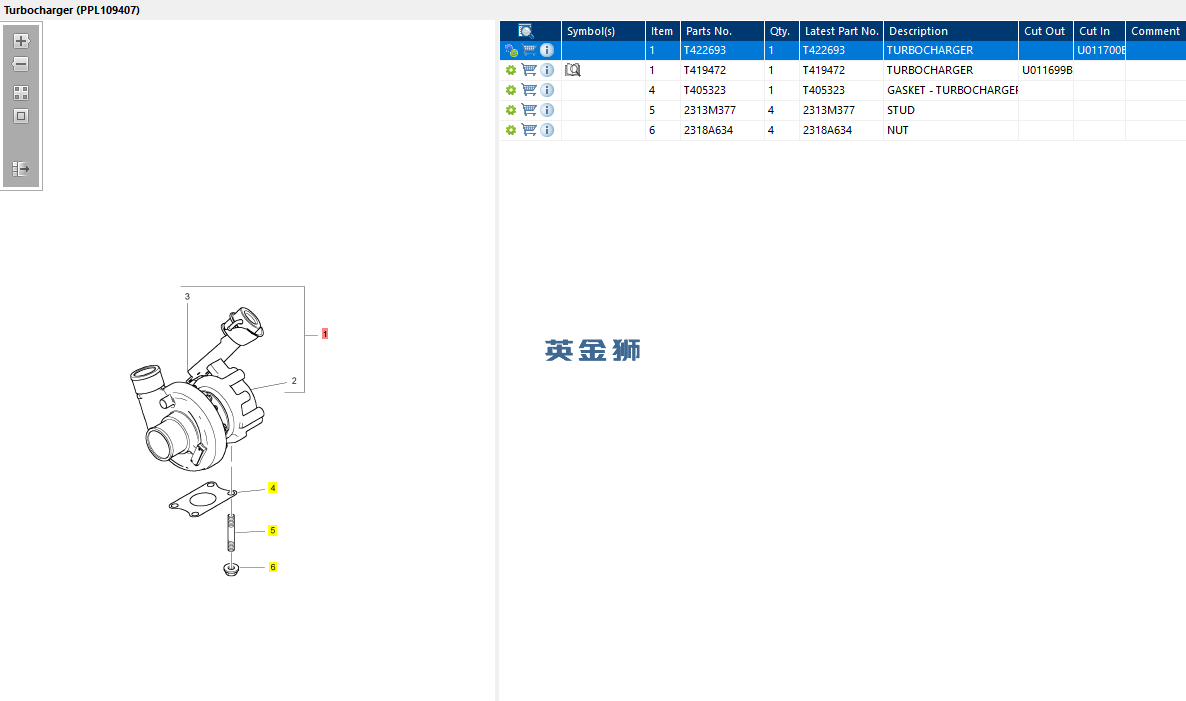1186x701 pixels.
Task: Show info for gasket T405323
Action: 547,90
